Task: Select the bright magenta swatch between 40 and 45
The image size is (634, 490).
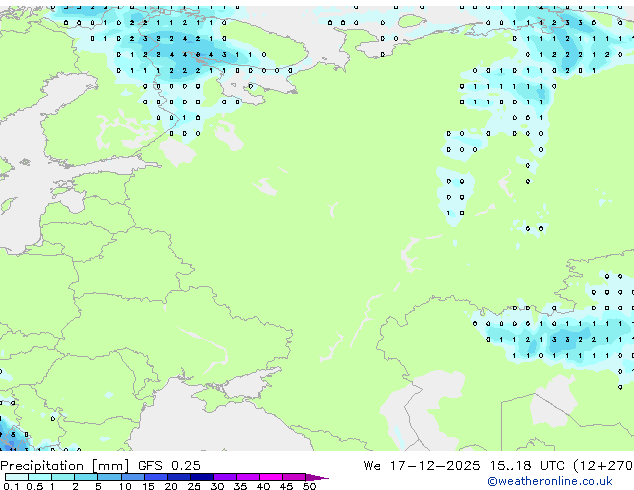Action: click(x=271, y=477)
